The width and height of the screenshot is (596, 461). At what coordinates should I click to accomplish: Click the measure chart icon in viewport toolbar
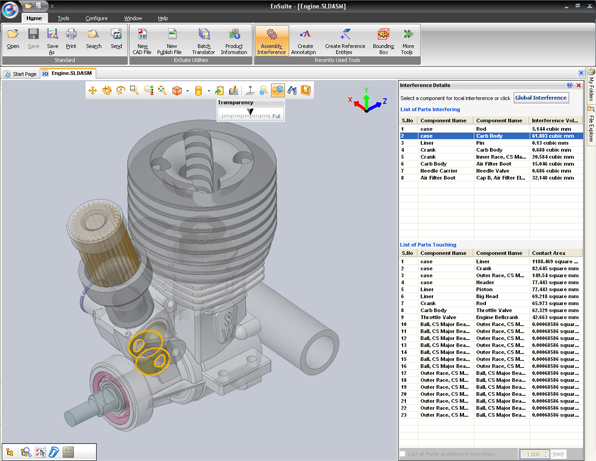[233, 90]
